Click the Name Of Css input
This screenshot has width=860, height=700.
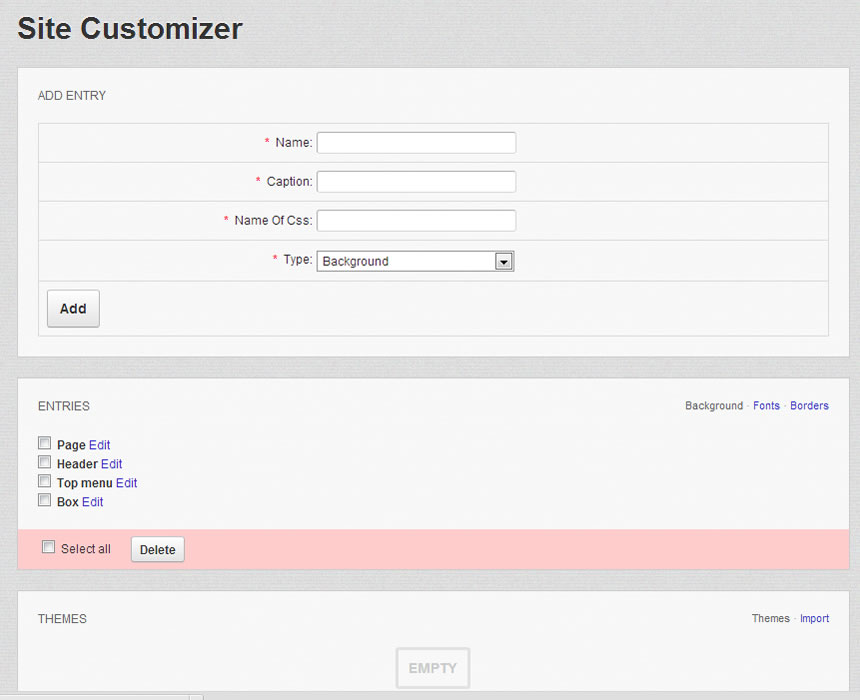pos(416,221)
